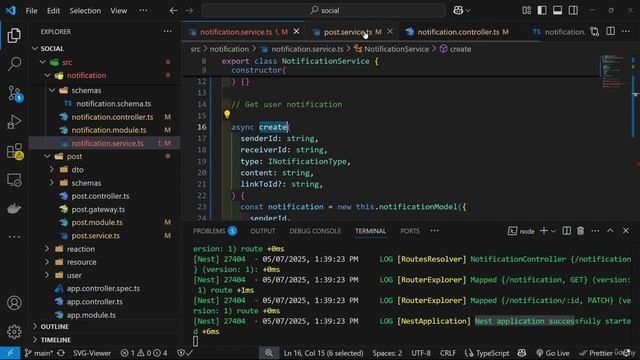Open the File menu
Viewport: 640px width, 360px height.
tap(31, 11)
